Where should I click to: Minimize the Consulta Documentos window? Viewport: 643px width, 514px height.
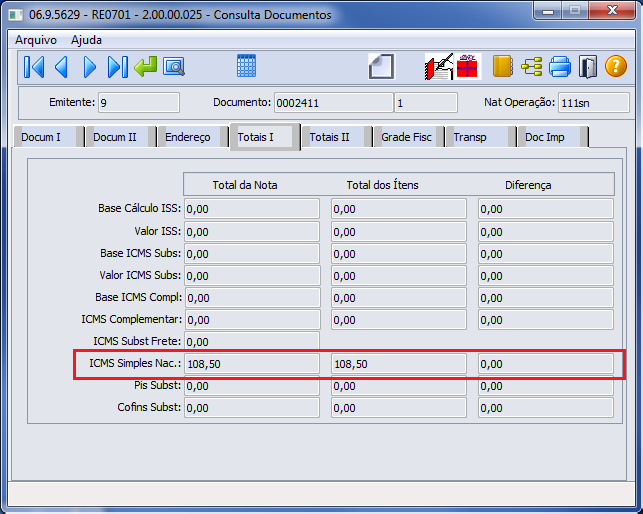click(548, 11)
